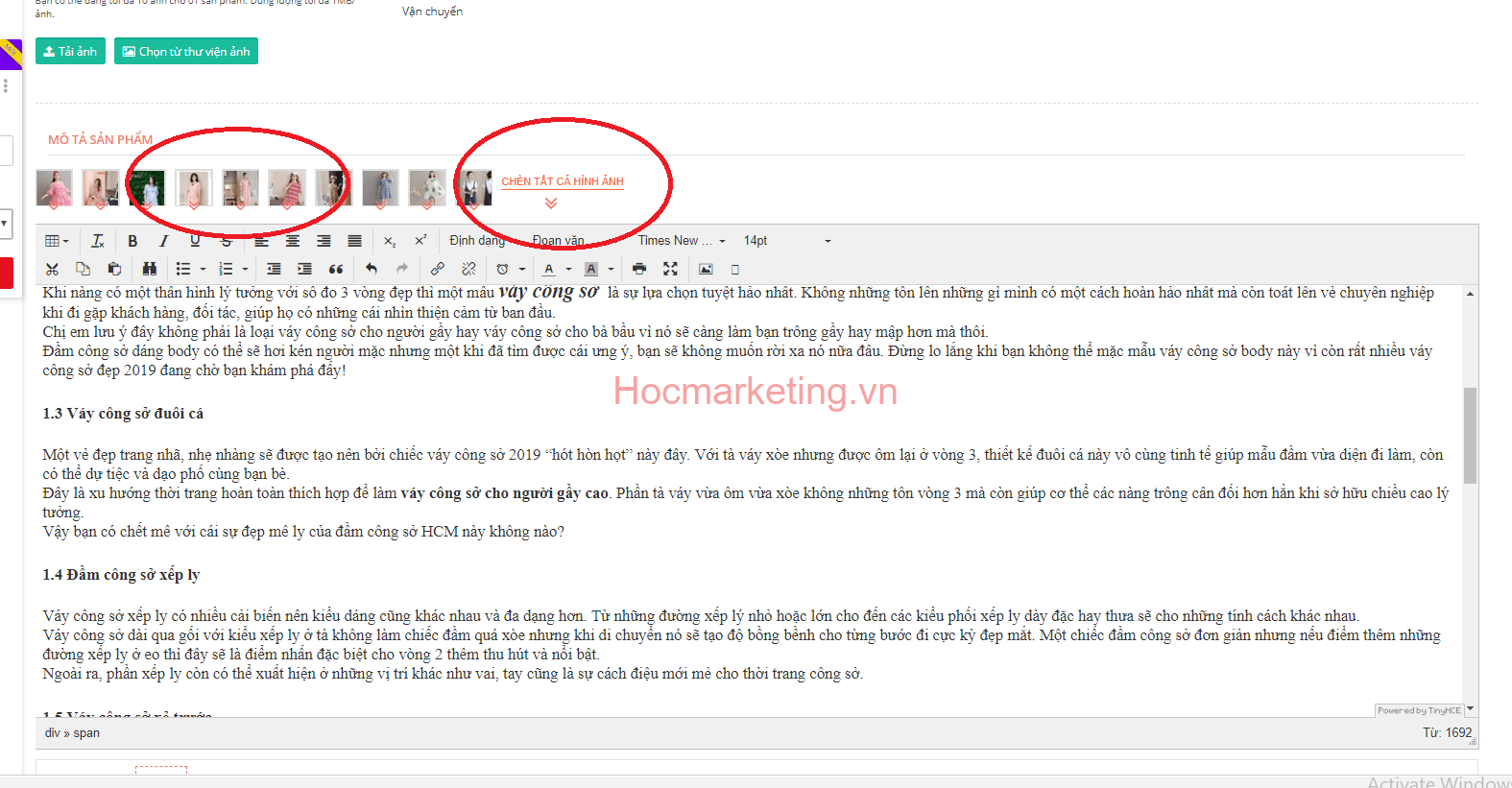Insert a blockquote
The image size is (1512, 788).
[336, 269]
